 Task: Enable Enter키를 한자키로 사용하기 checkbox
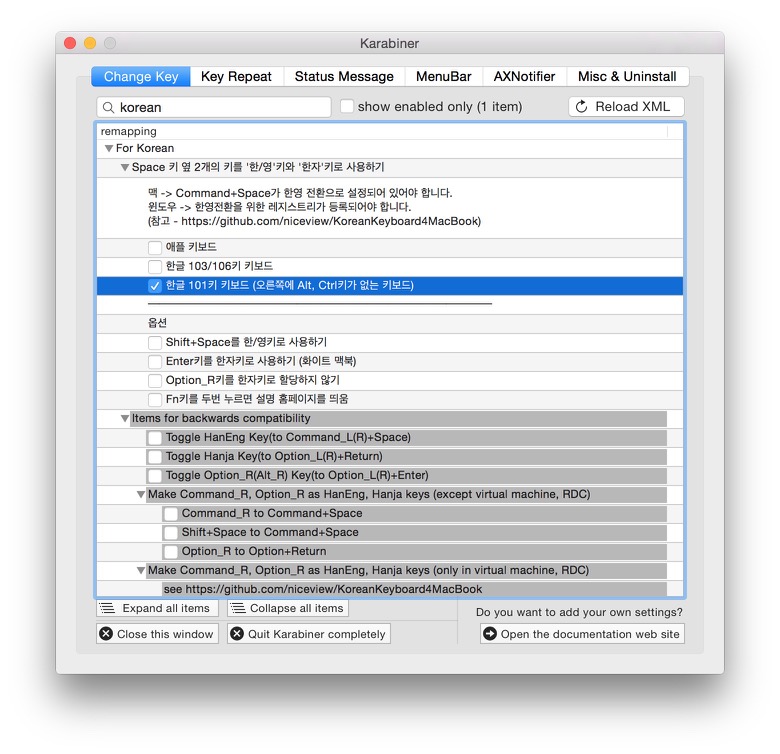(155, 361)
